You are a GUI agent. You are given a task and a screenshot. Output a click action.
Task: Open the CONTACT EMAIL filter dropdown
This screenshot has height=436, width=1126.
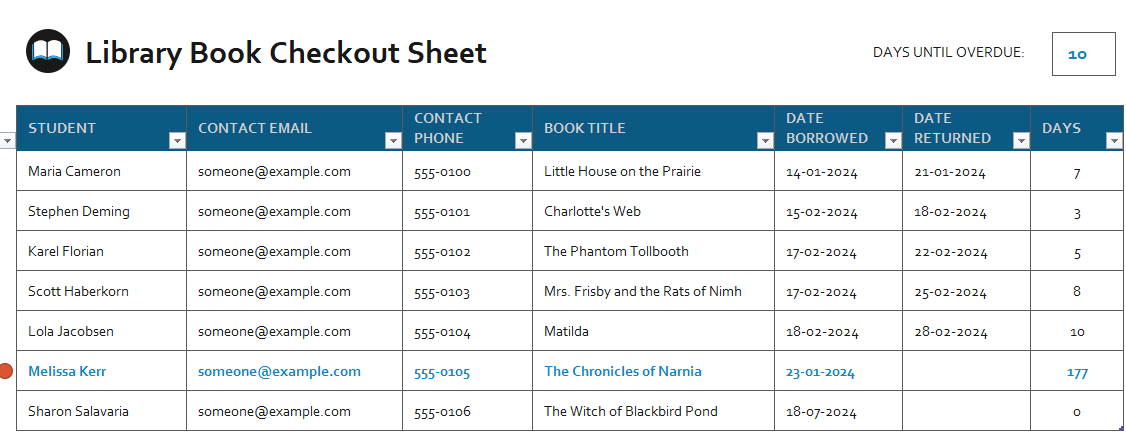pos(393,141)
